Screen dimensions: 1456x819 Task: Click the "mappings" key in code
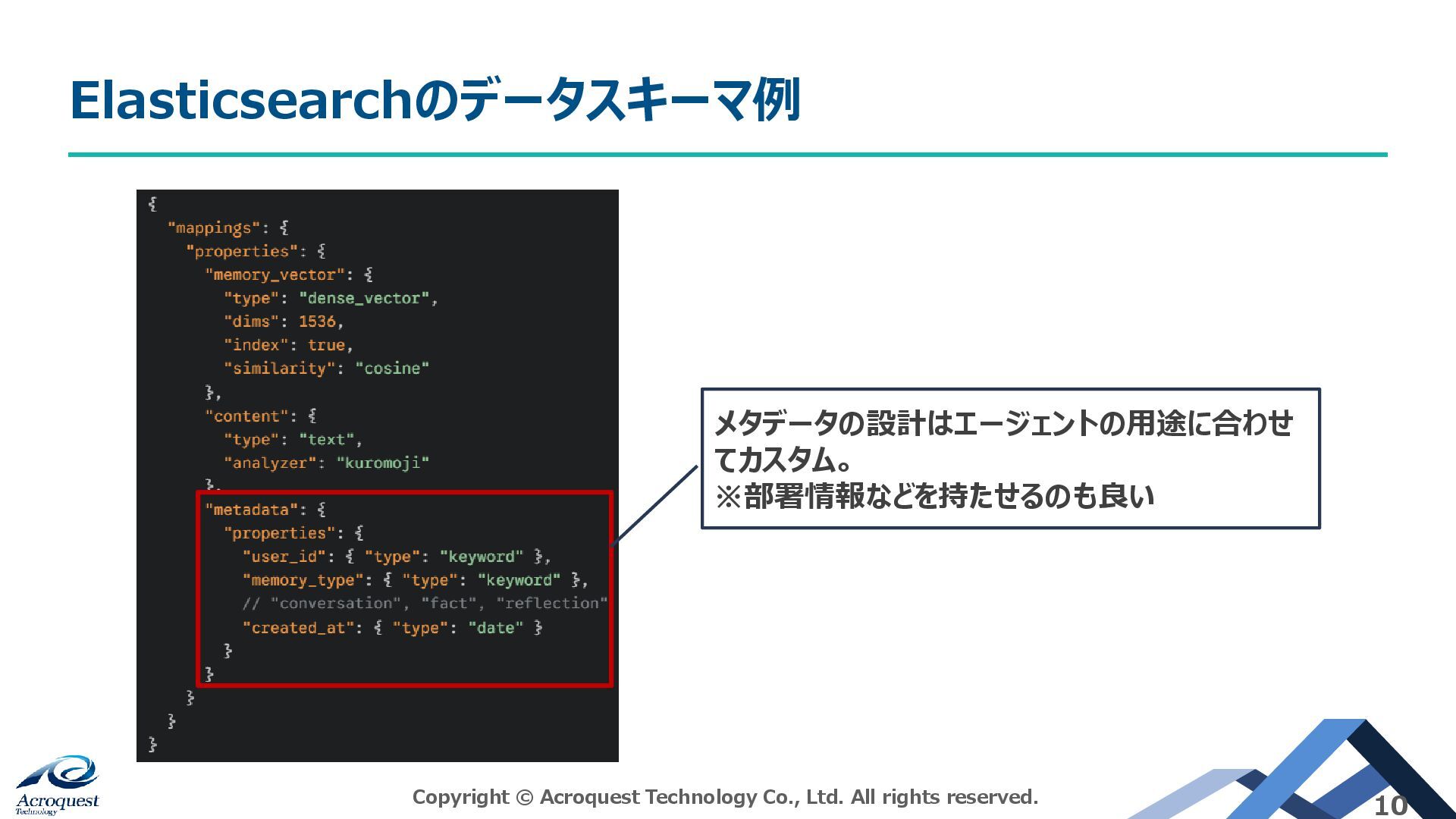pos(214,227)
